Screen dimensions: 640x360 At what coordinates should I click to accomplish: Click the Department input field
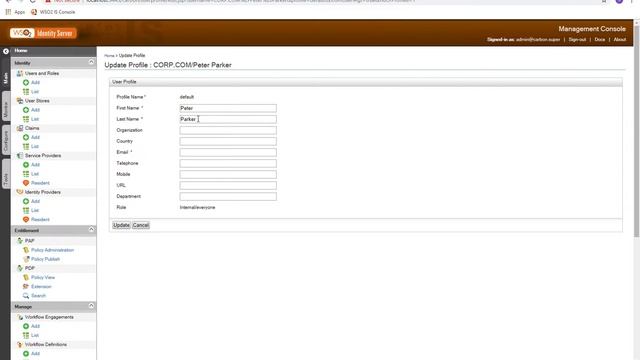coord(228,196)
